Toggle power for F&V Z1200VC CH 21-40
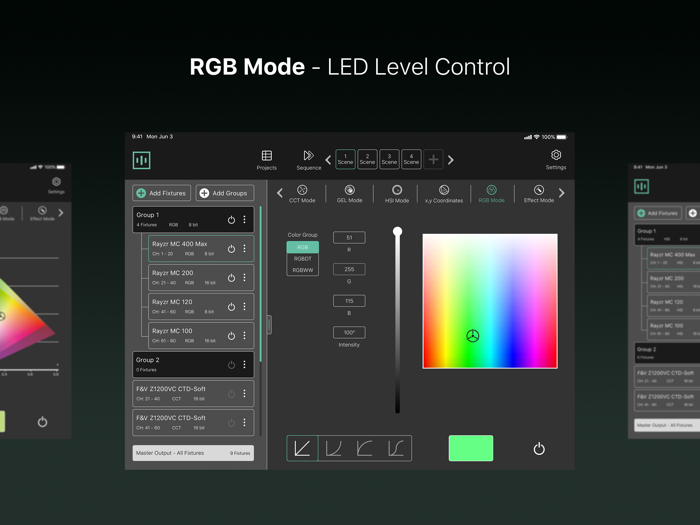700x525 pixels. (231, 394)
